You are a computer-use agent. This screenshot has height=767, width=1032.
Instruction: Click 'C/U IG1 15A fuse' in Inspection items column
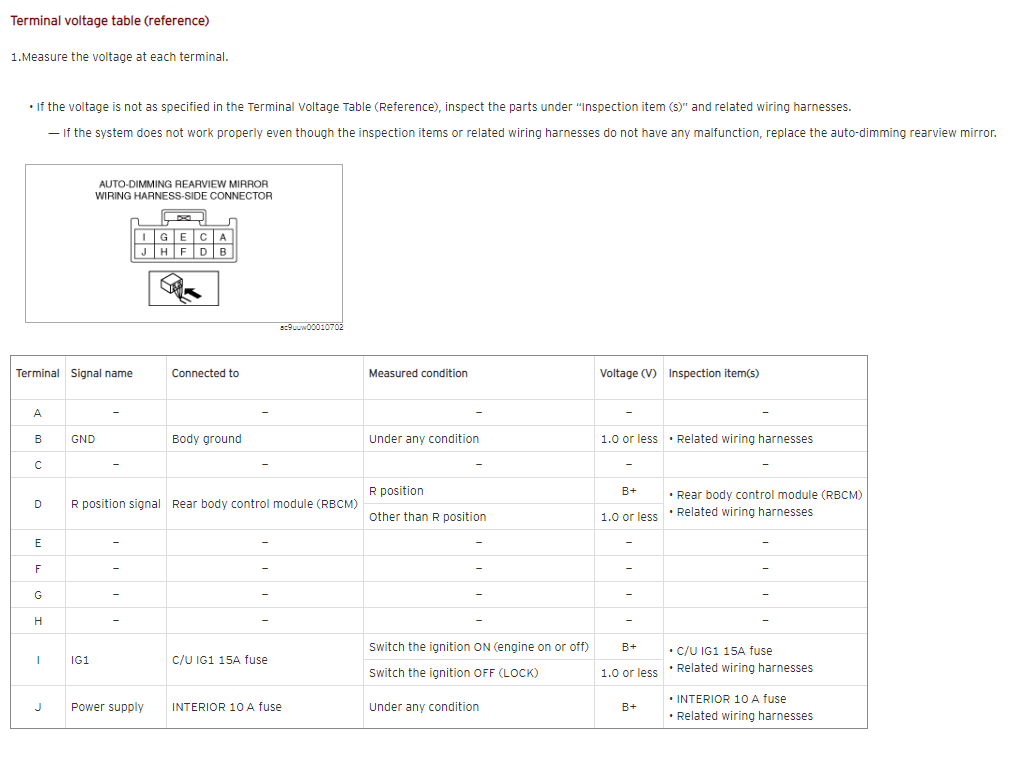(x=724, y=651)
